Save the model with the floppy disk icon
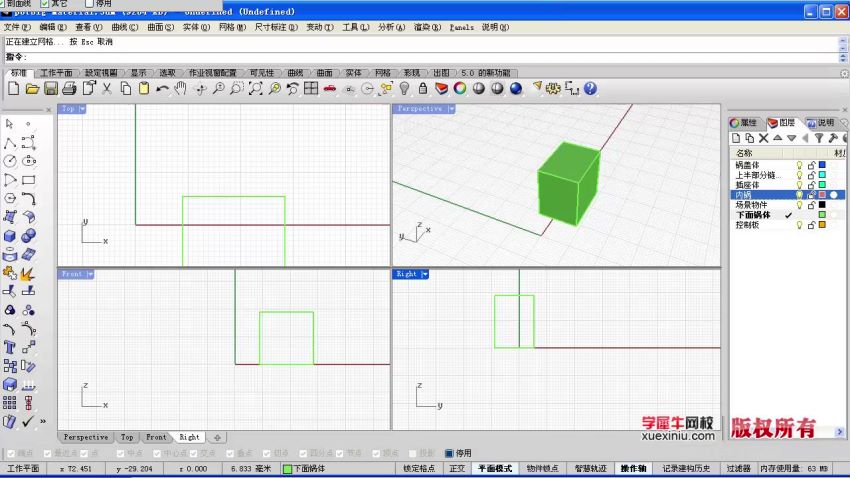This screenshot has width=850, height=478. [51, 88]
